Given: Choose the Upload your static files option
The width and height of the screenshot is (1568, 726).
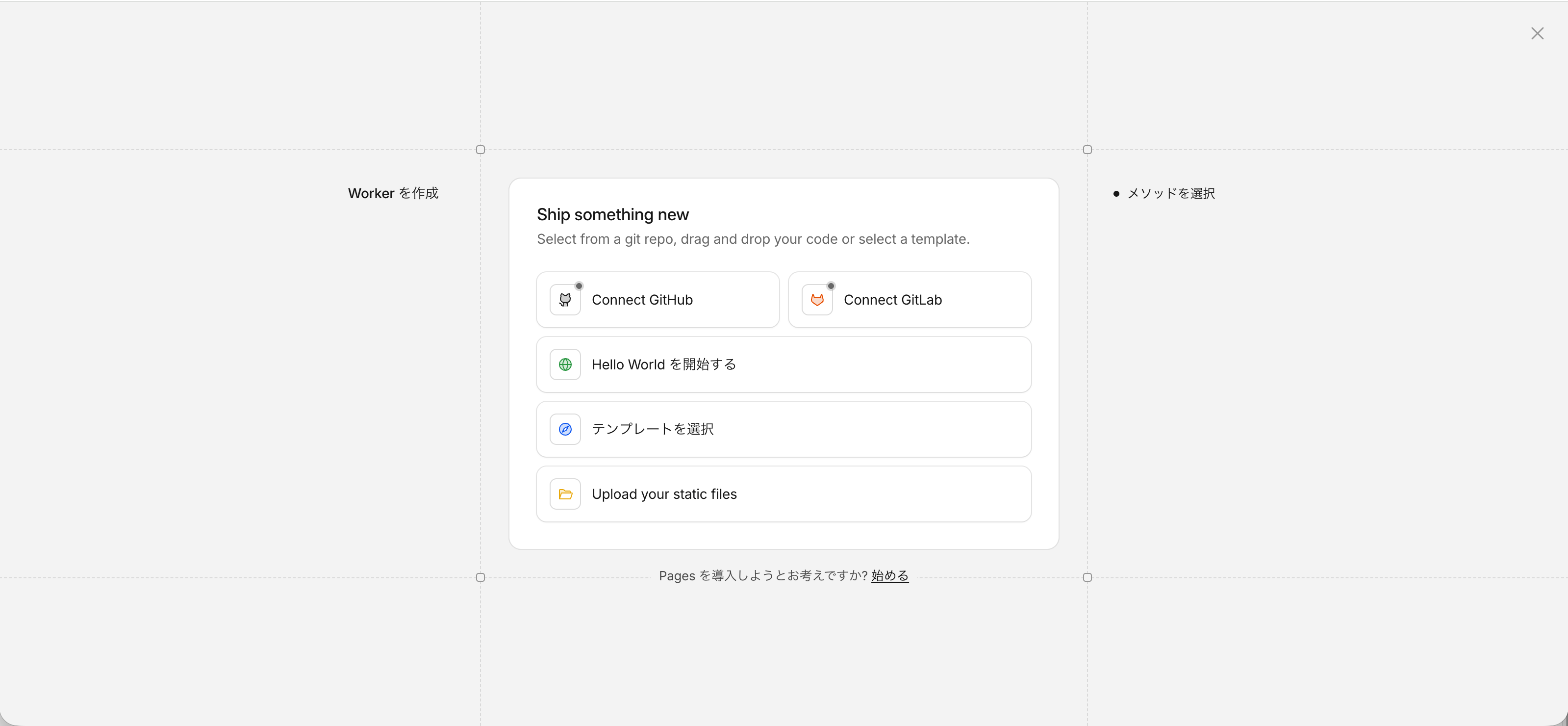Looking at the screenshot, I should (x=663, y=494).
